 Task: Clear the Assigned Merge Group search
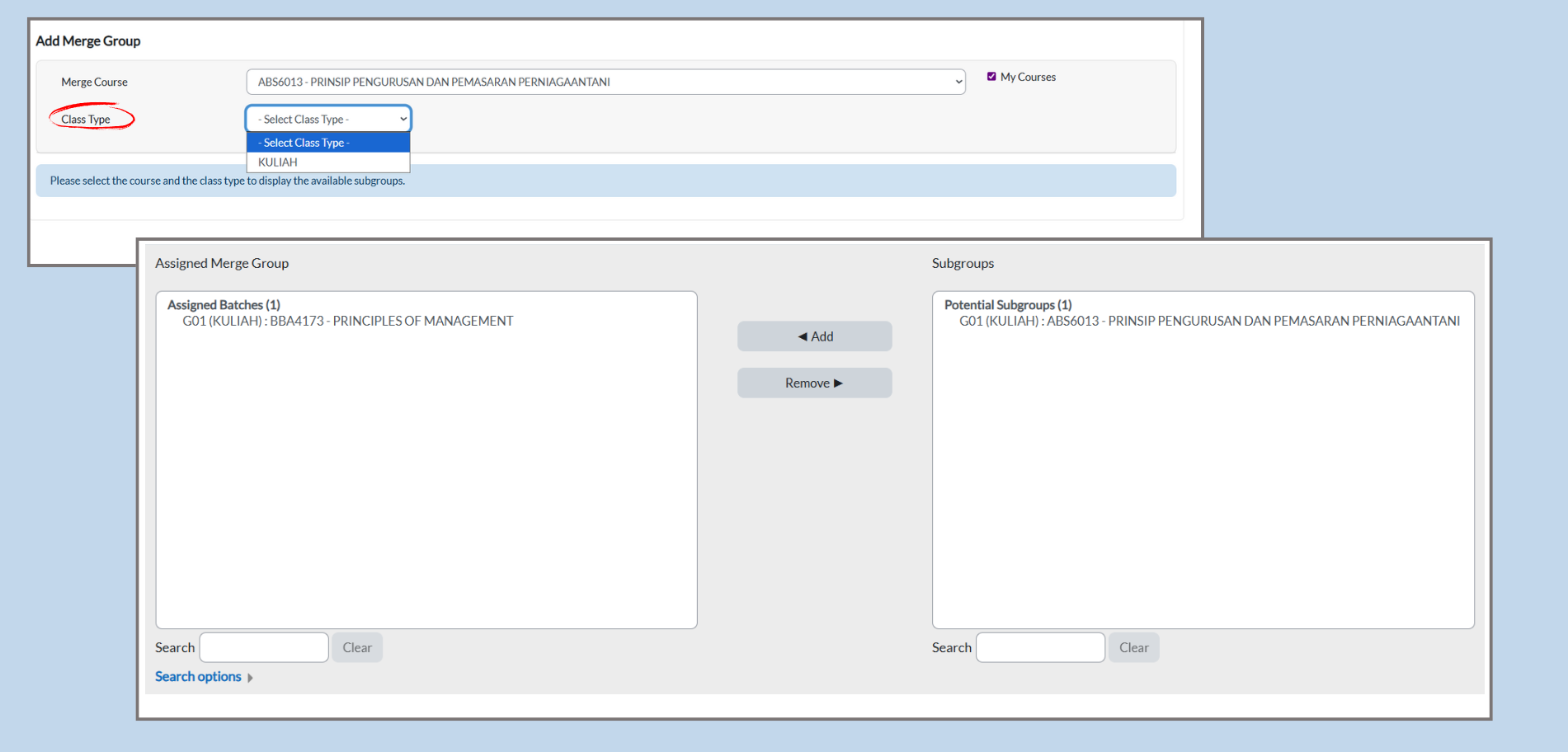coord(357,647)
